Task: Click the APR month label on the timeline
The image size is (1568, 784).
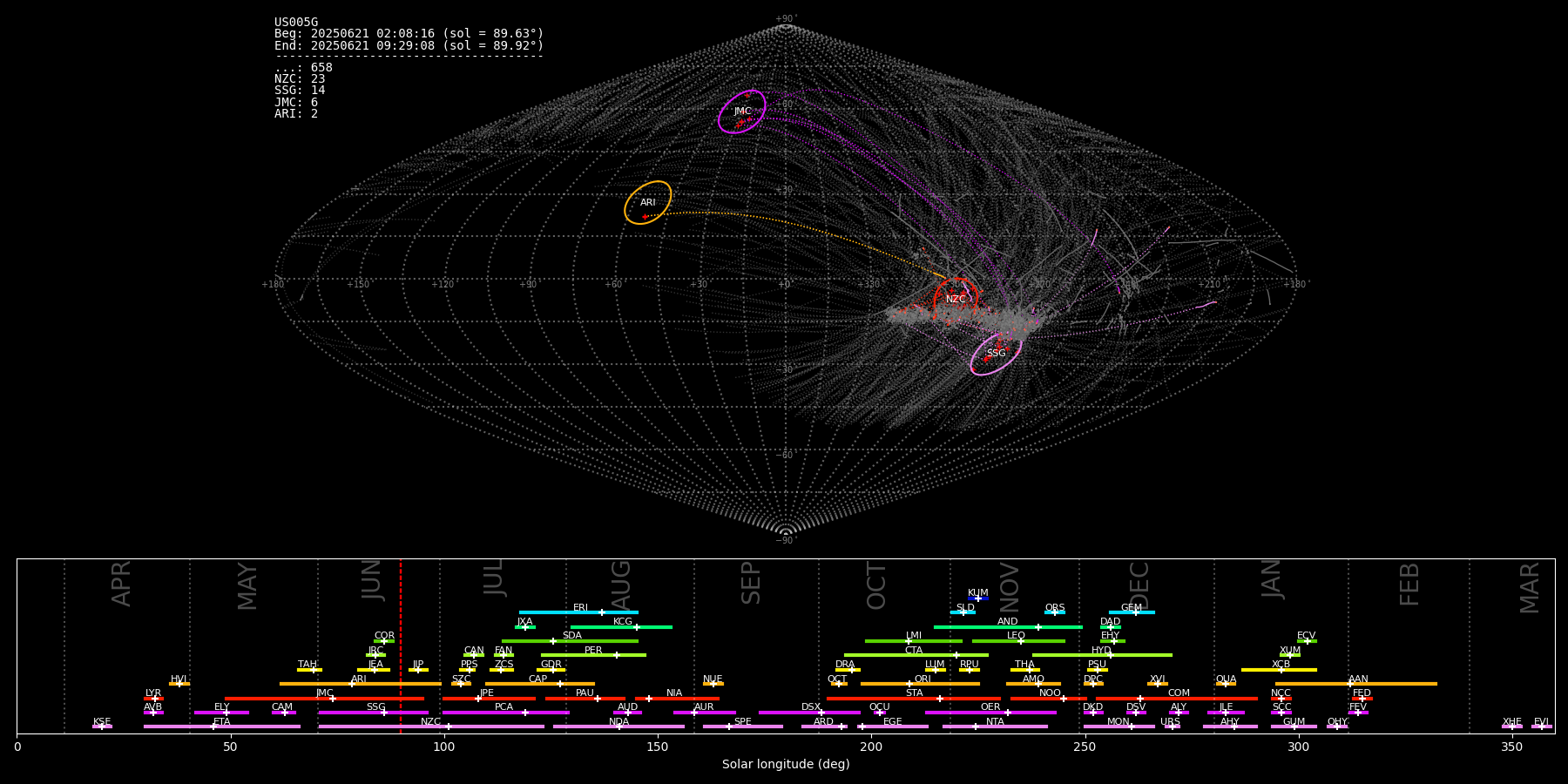Action: click(x=121, y=583)
